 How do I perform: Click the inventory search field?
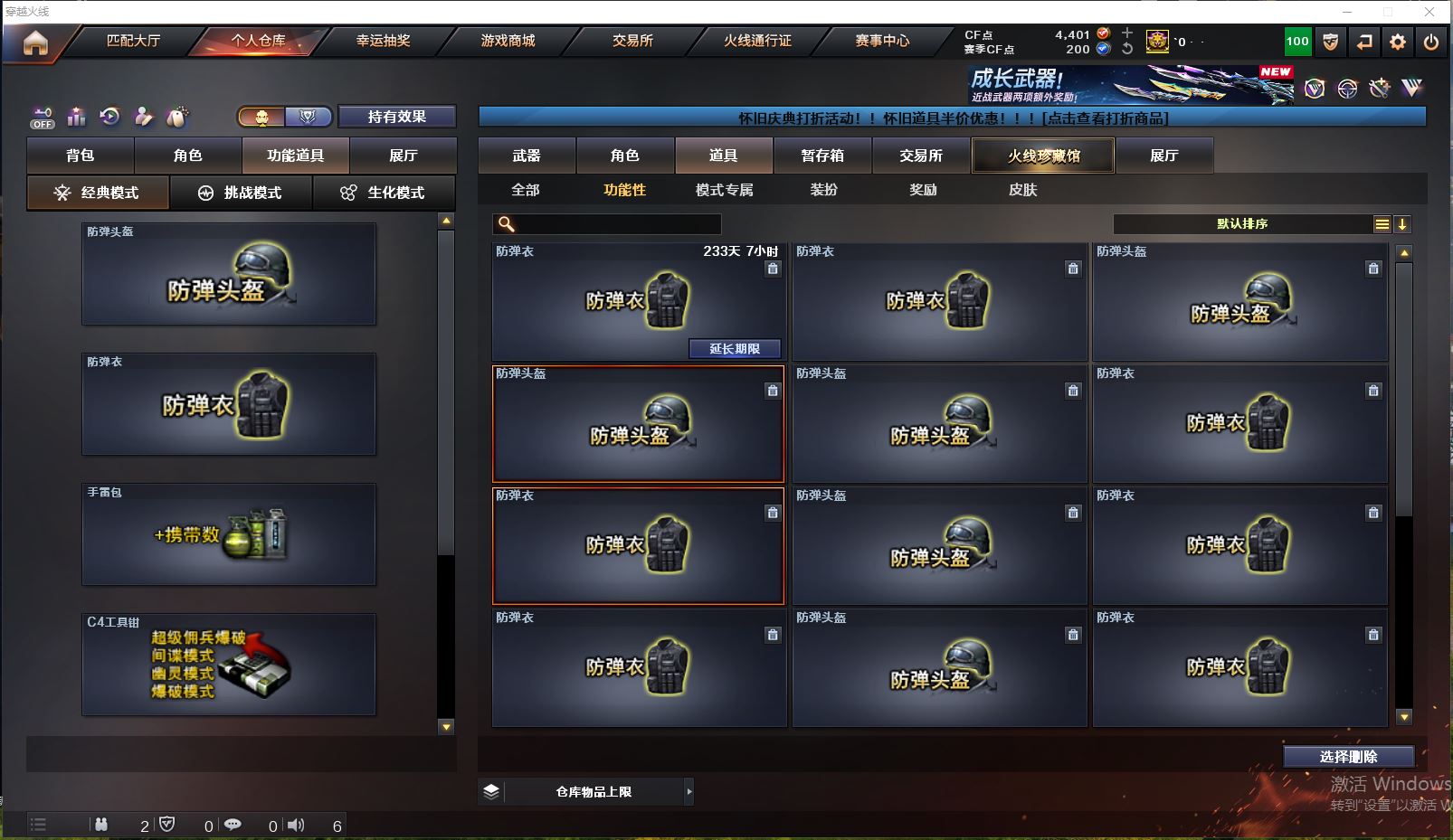pyautogui.click(x=607, y=224)
